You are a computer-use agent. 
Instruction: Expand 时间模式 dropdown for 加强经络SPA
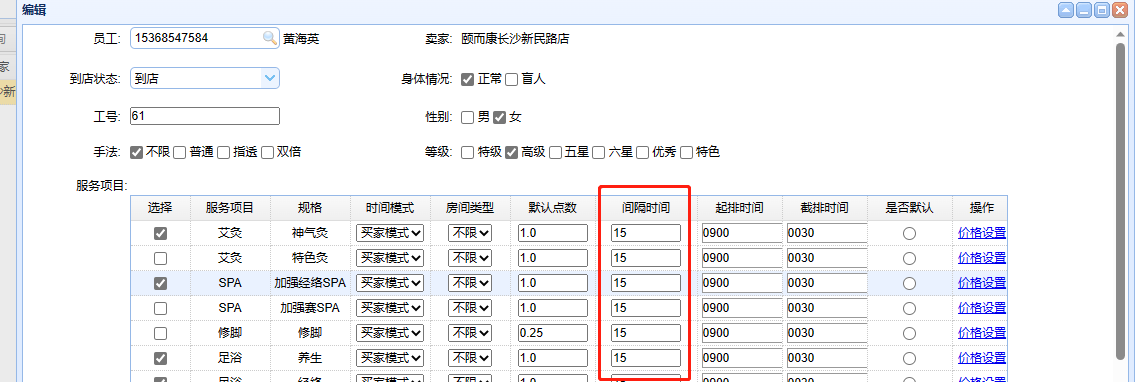390,283
